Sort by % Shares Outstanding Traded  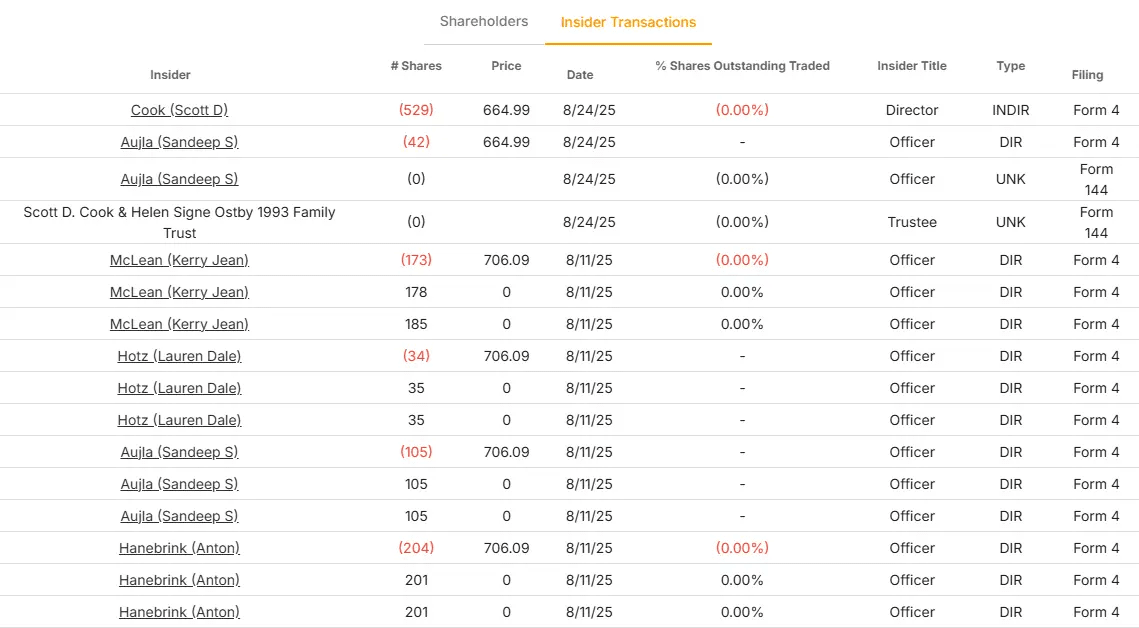(741, 66)
